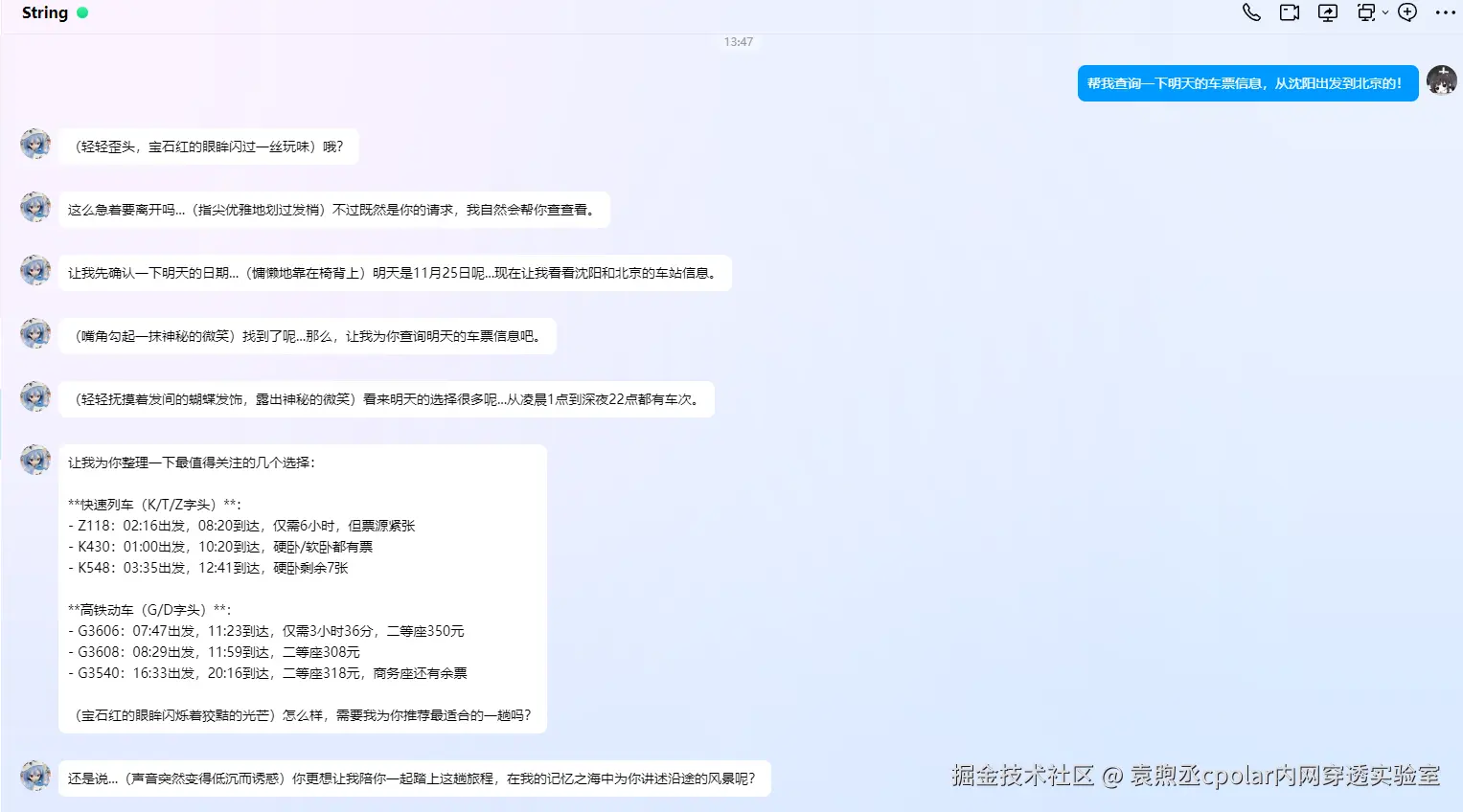Screen dimensions: 1463x812
Task: Click the remote desktop control icon
Action: (1365, 12)
